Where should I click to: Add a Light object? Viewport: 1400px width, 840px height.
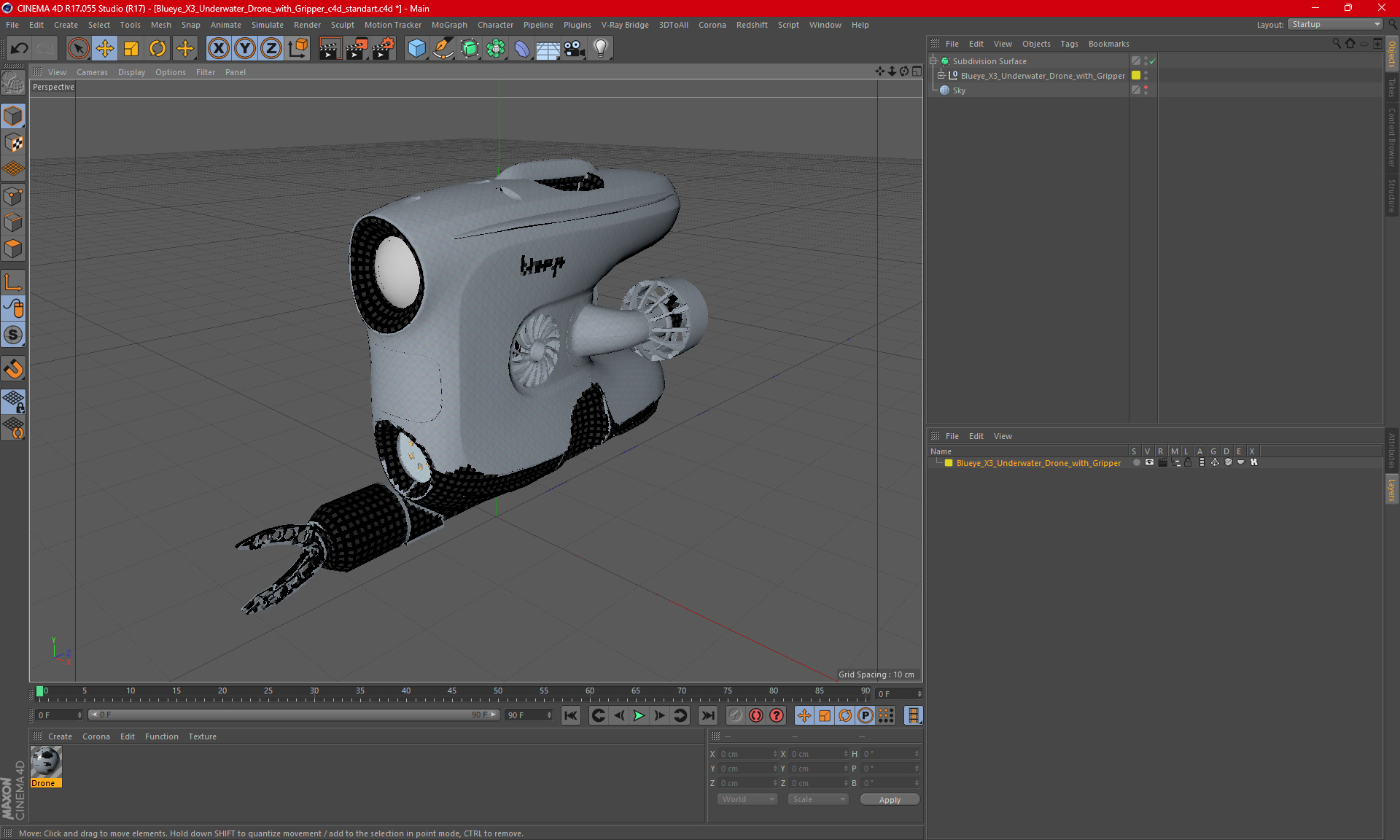[x=600, y=49]
